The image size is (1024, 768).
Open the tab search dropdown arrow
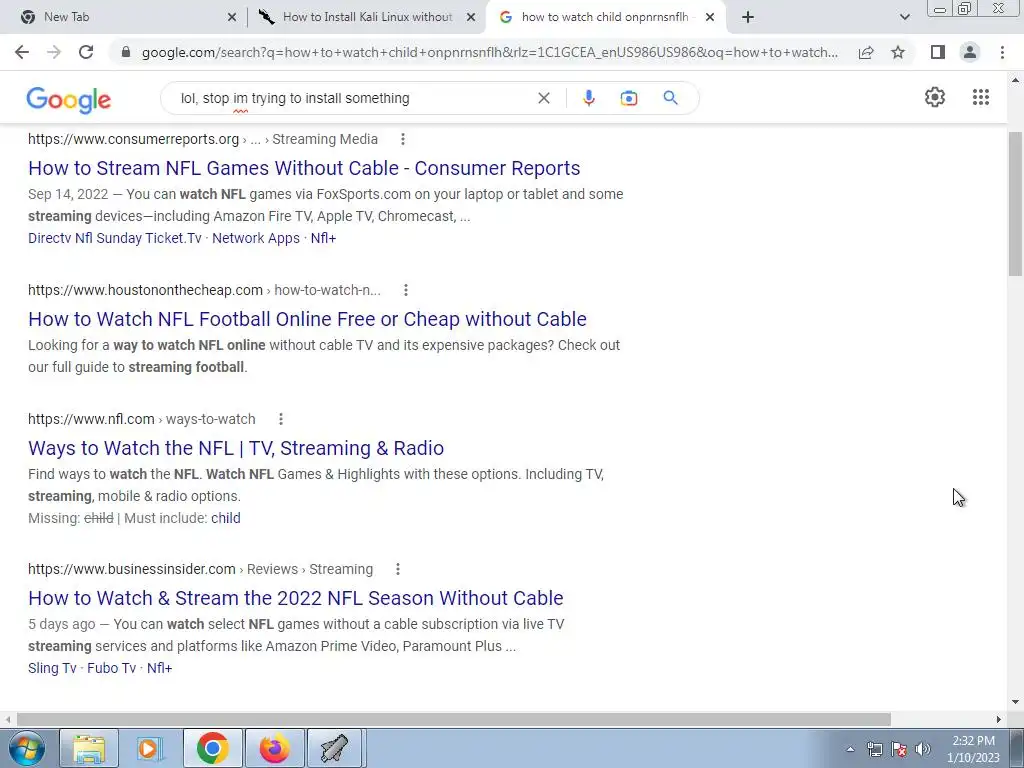[904, 17]
